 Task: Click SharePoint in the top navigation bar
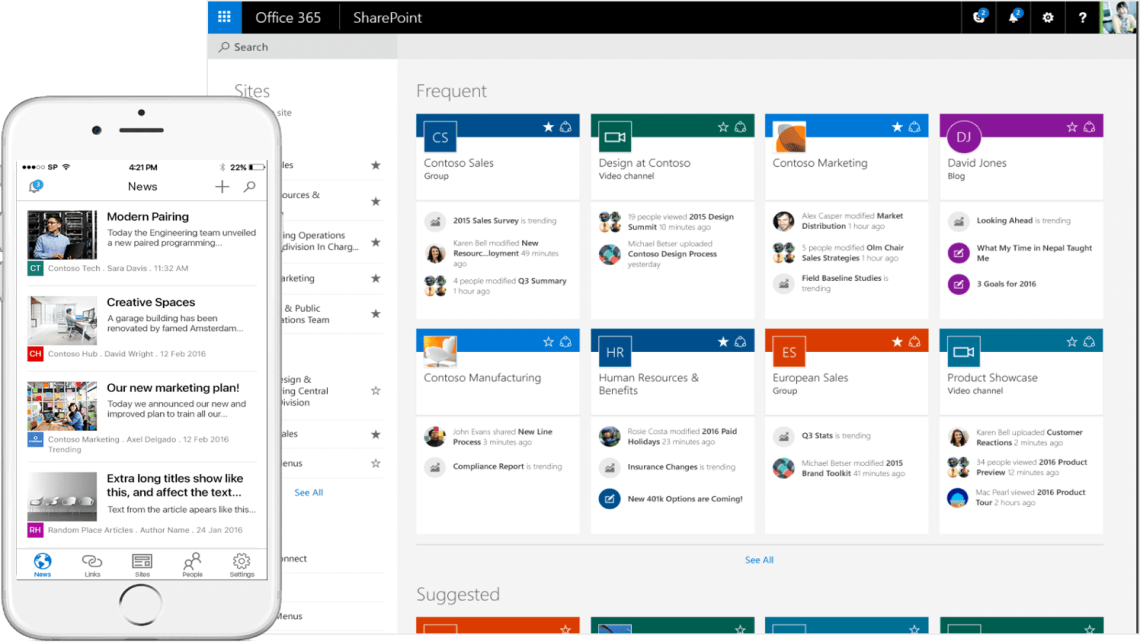coord(387,17)
